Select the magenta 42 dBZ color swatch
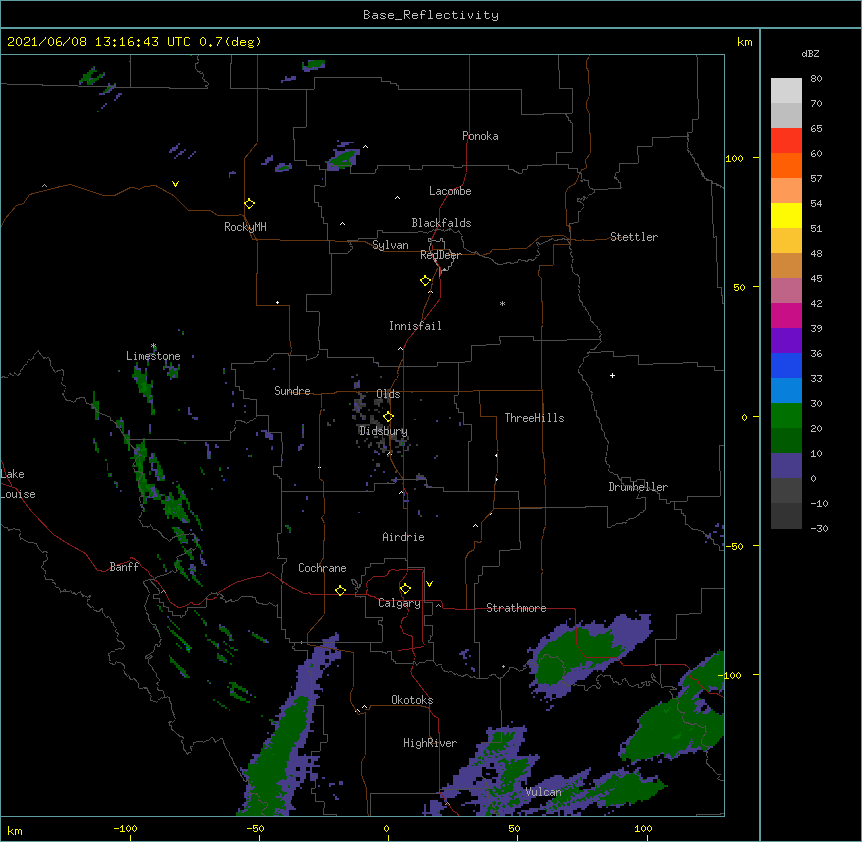862x842 pixels. point(786,315)
